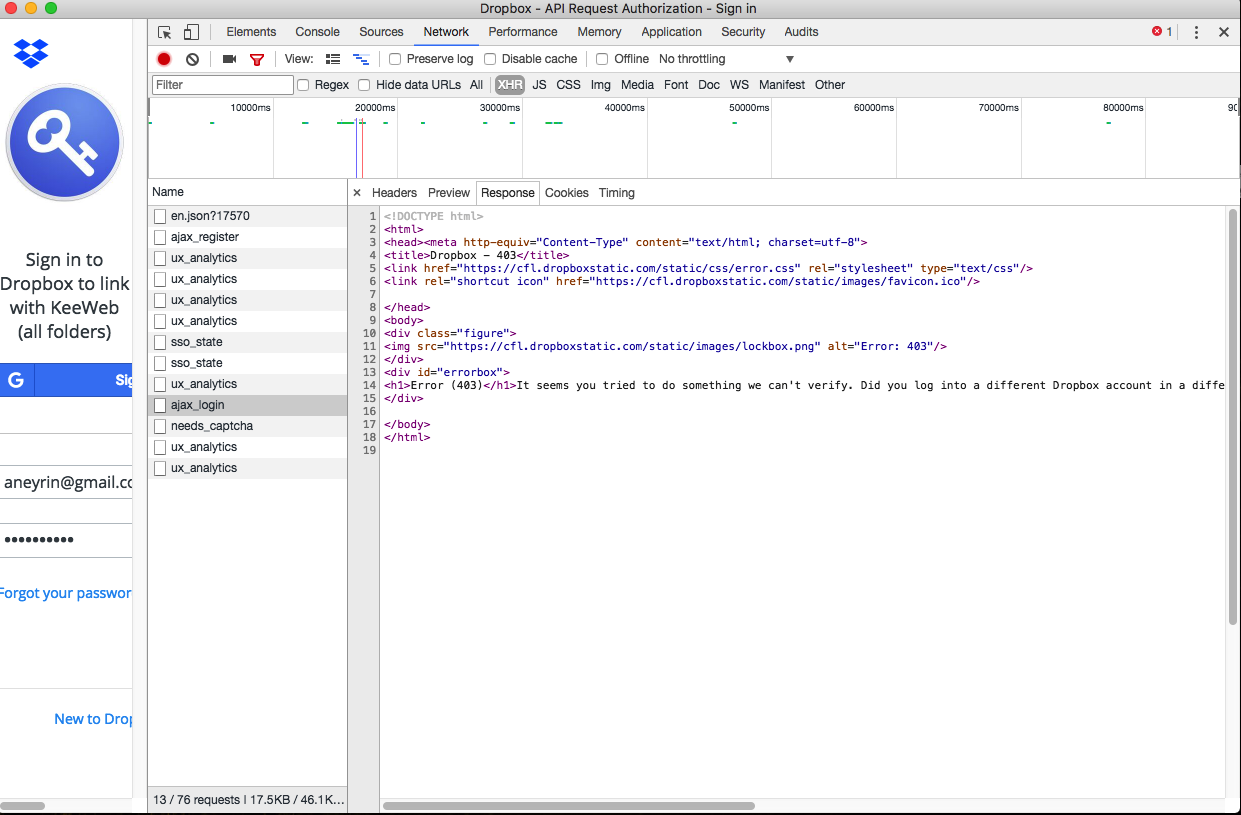The height and width of the screenshot is (815, 1241).
Task: Select the first sso_state request
Action: point(247,342)
